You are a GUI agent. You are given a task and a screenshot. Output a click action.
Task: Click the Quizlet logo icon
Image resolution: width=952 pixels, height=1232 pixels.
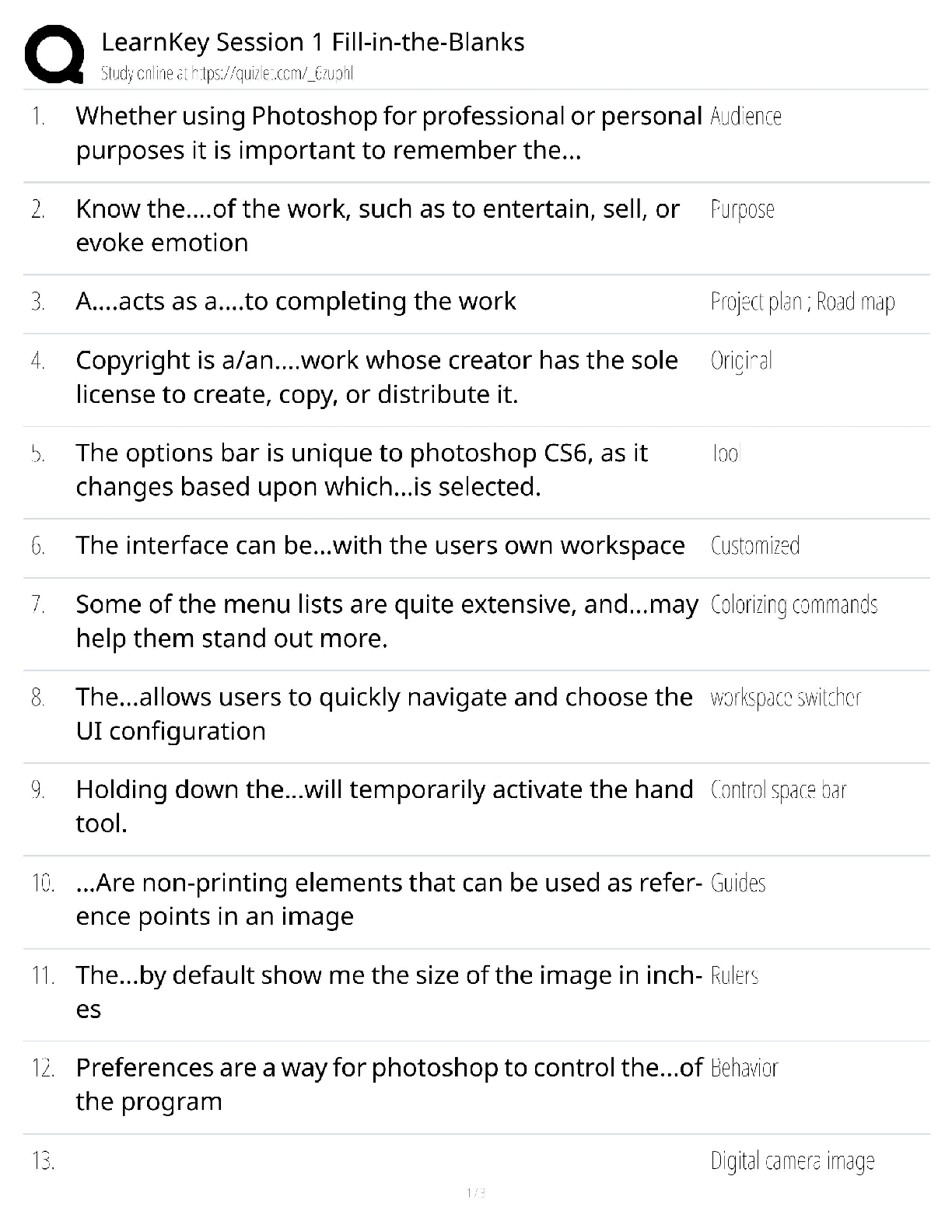[54, 54]
